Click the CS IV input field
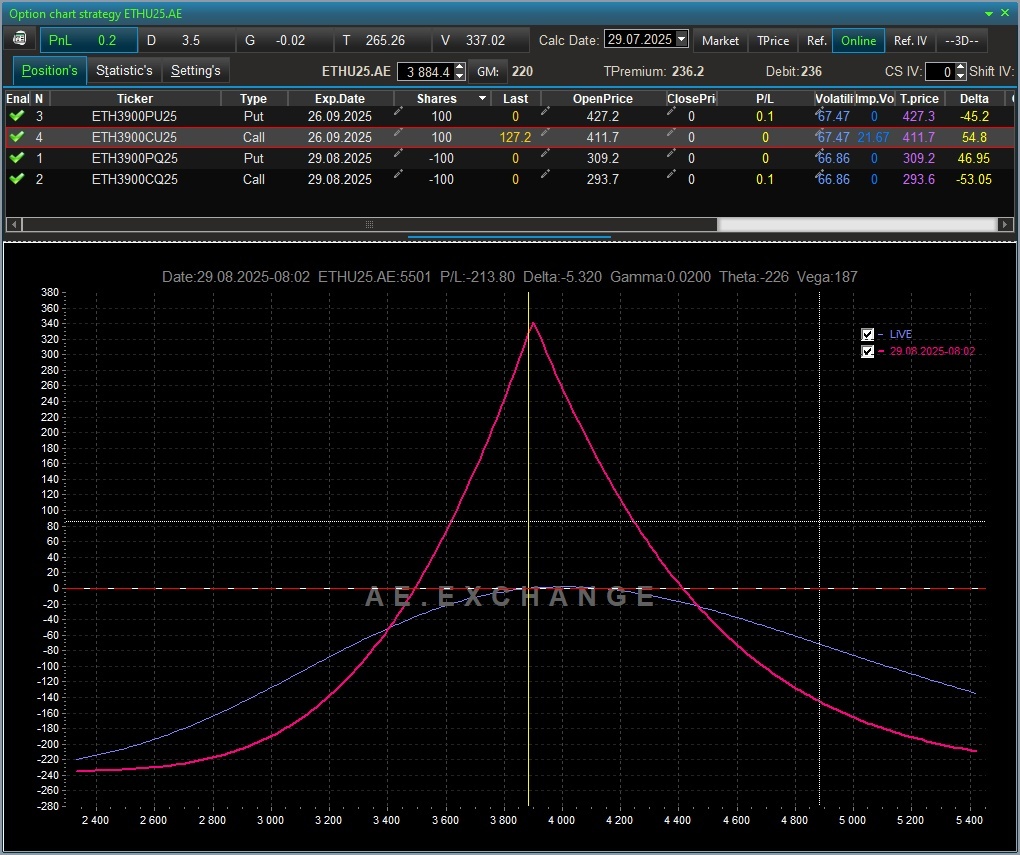The height and width of the screenshot is (855, 1020). click(x=940, y=72)
